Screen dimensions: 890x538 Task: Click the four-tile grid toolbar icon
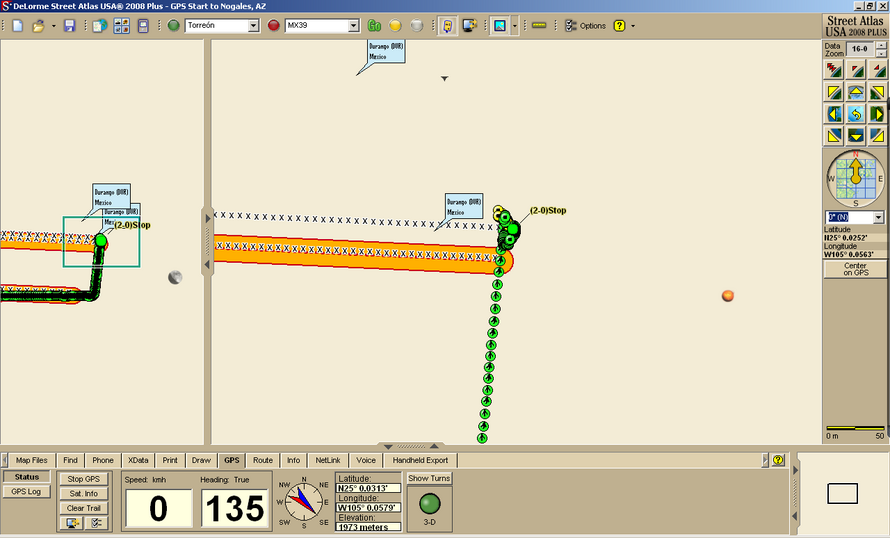121,26
